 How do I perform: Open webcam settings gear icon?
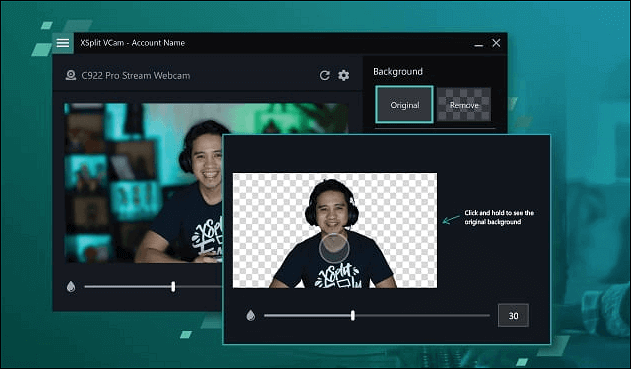coord(344,75)
